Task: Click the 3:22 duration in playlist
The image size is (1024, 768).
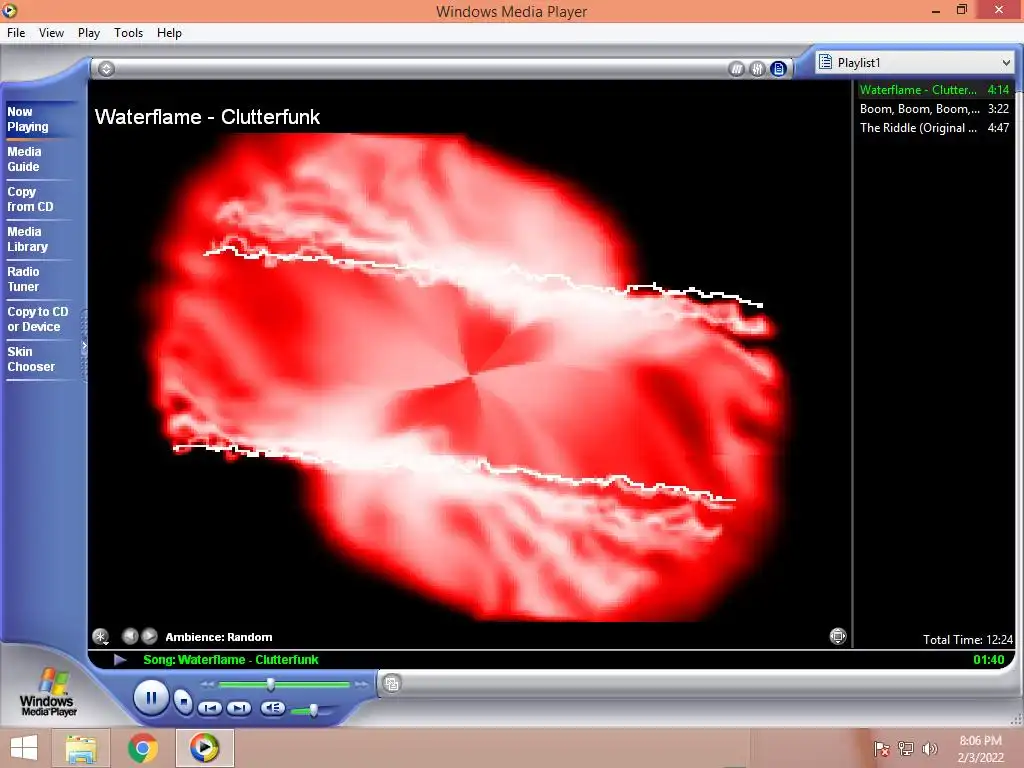Action: 998,108
